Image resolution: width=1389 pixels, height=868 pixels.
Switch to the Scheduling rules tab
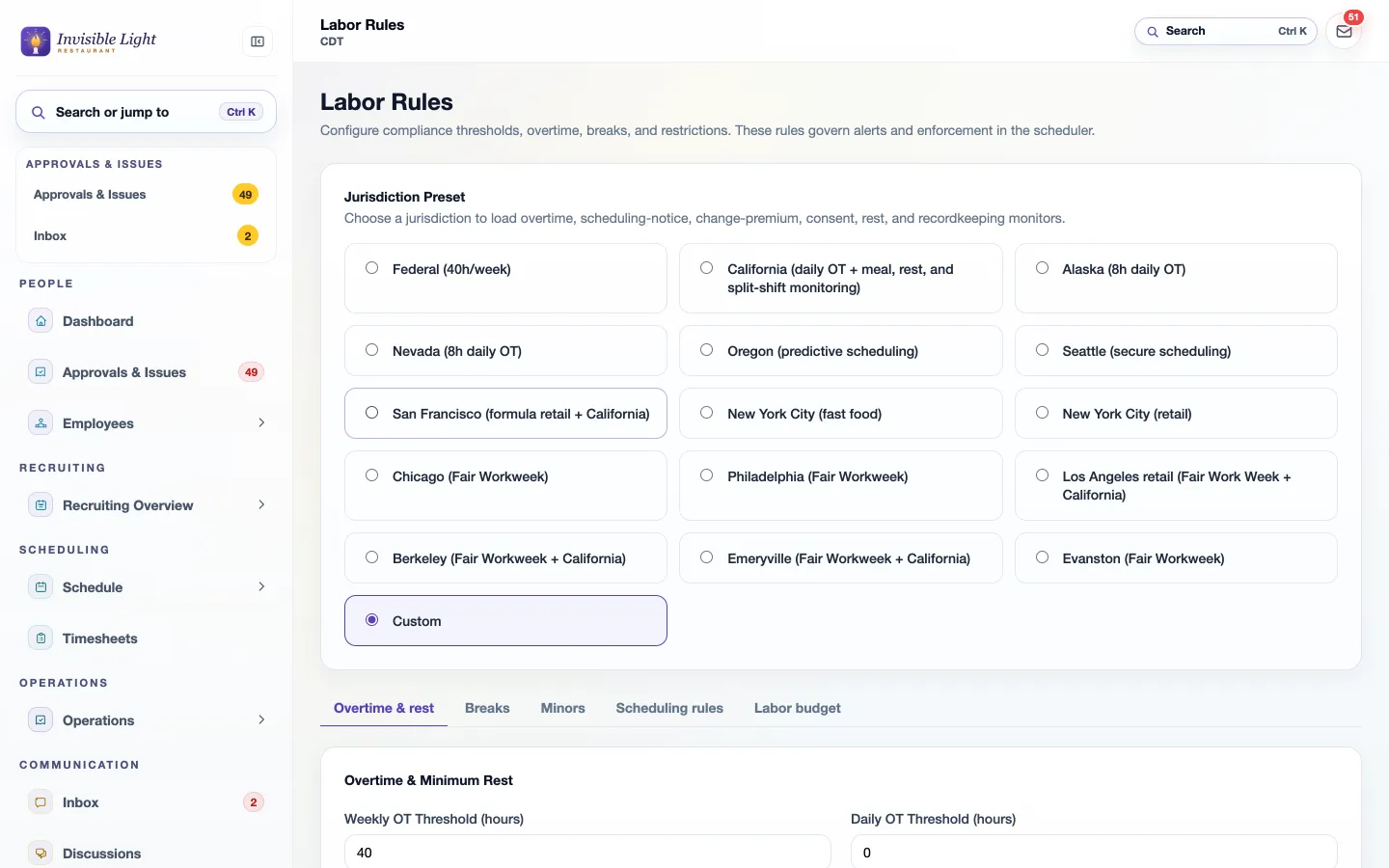click(669, 708)
